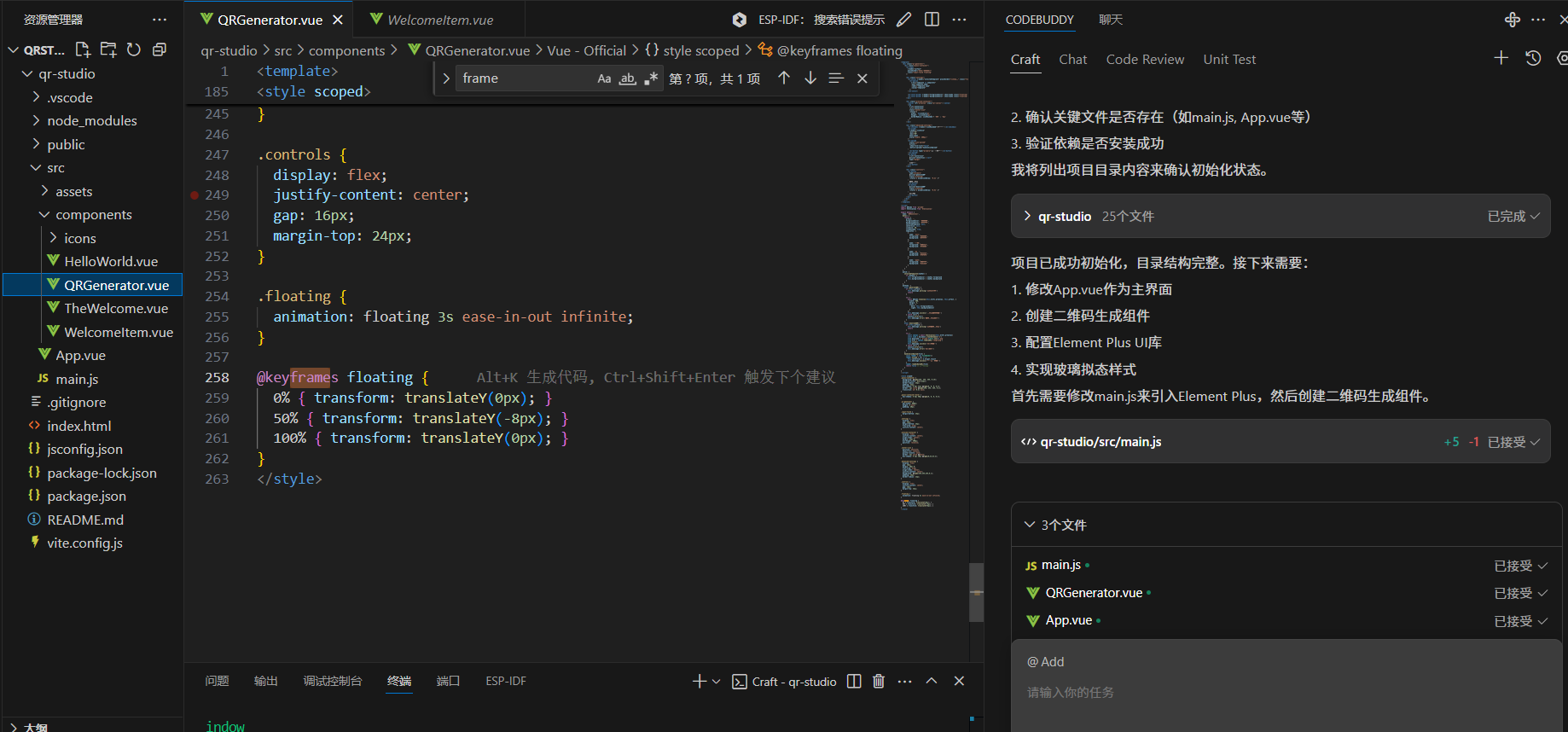
Task: Open chat history in CodeBuddy panel
Action: coord(1533,58)
